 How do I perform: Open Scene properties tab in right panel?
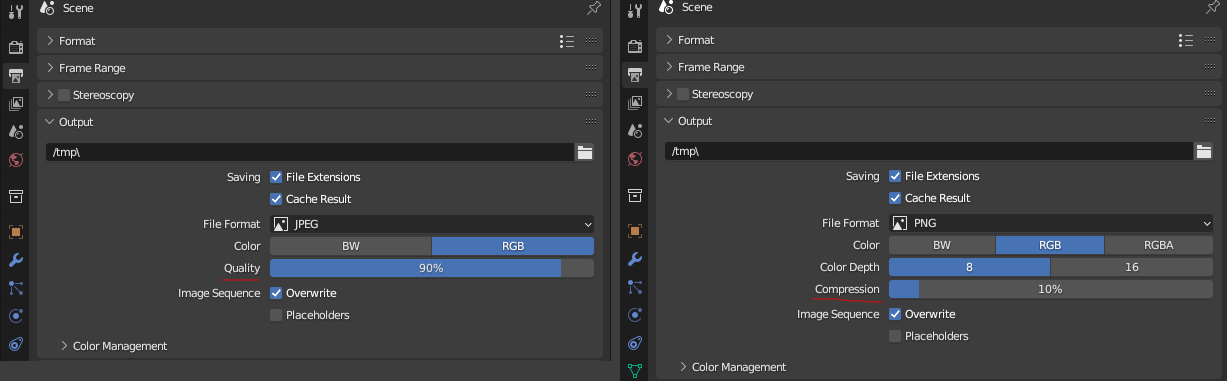634,131
